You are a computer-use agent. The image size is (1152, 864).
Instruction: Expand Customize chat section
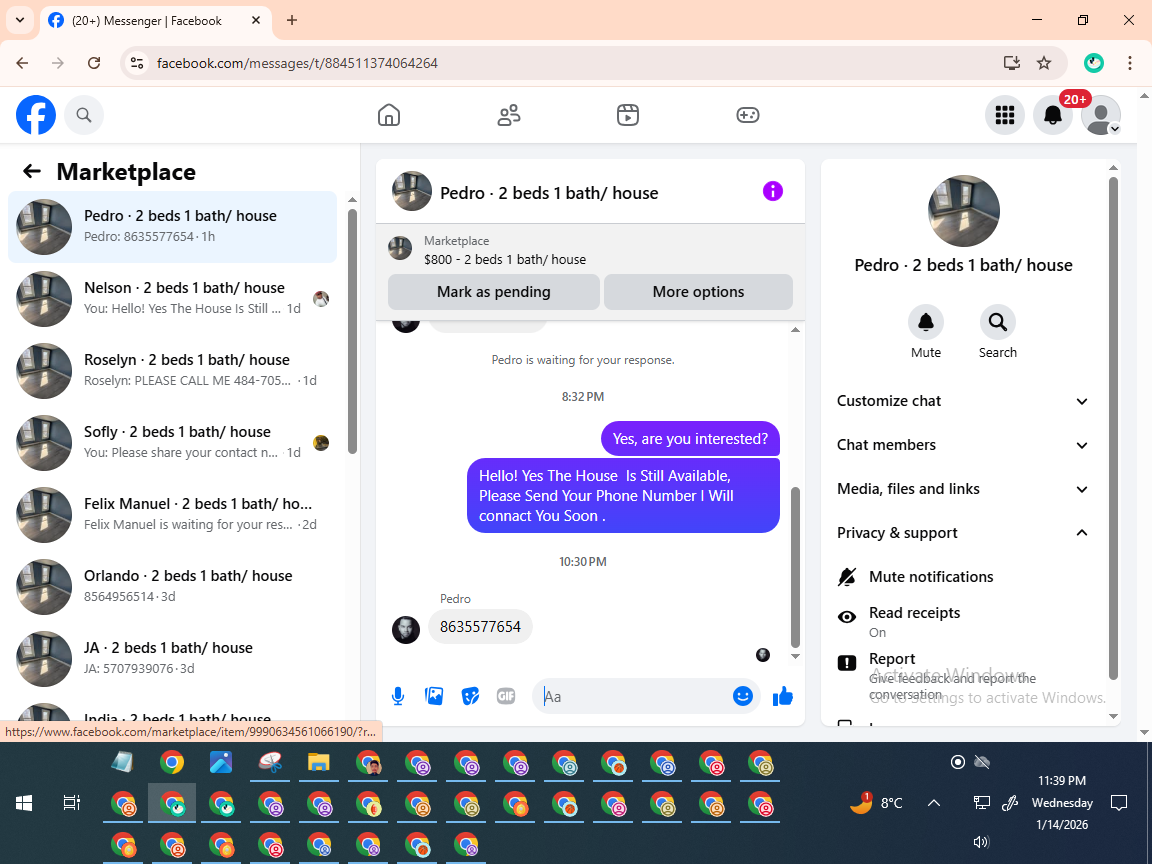point(962,401)
